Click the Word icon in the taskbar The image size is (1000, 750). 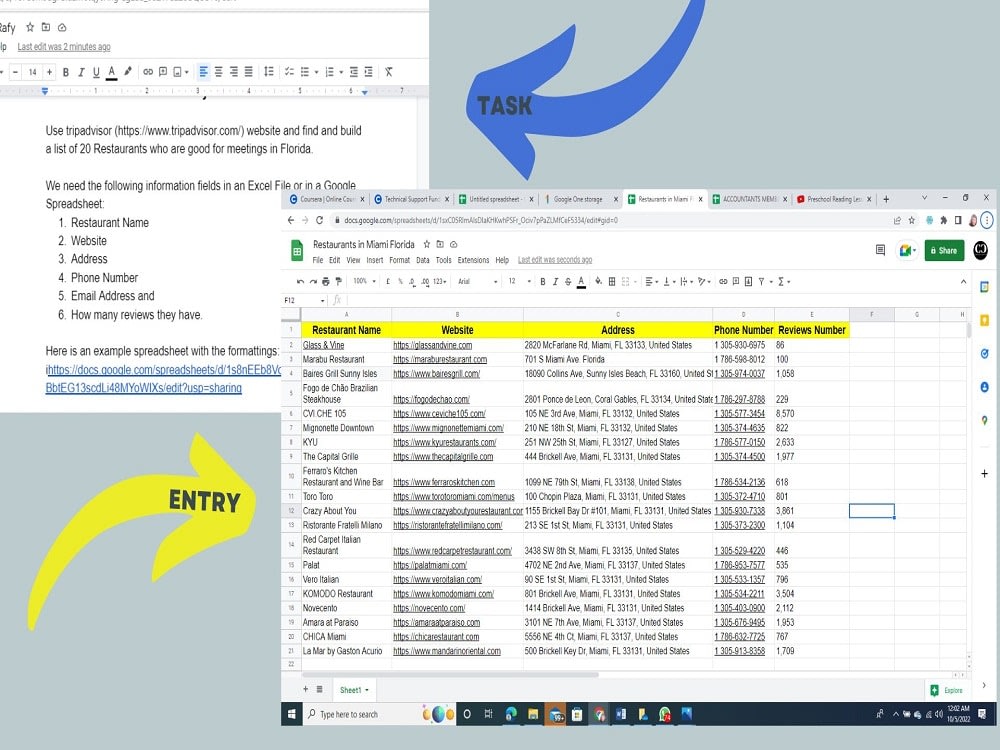(621, 714)
